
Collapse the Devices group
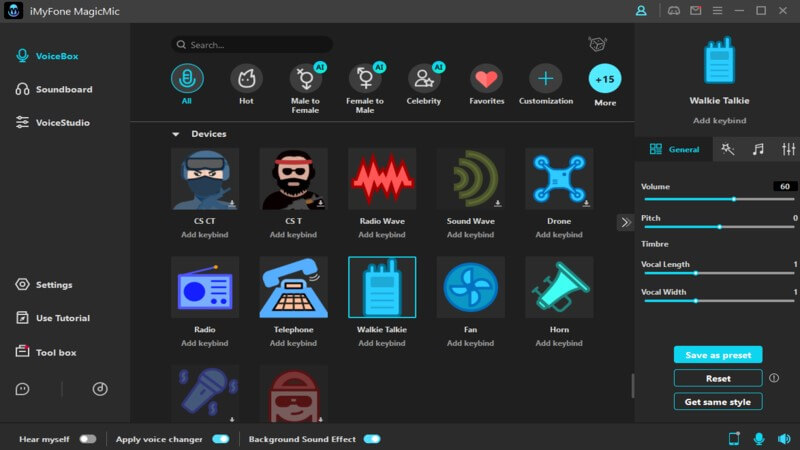point(176,134)
